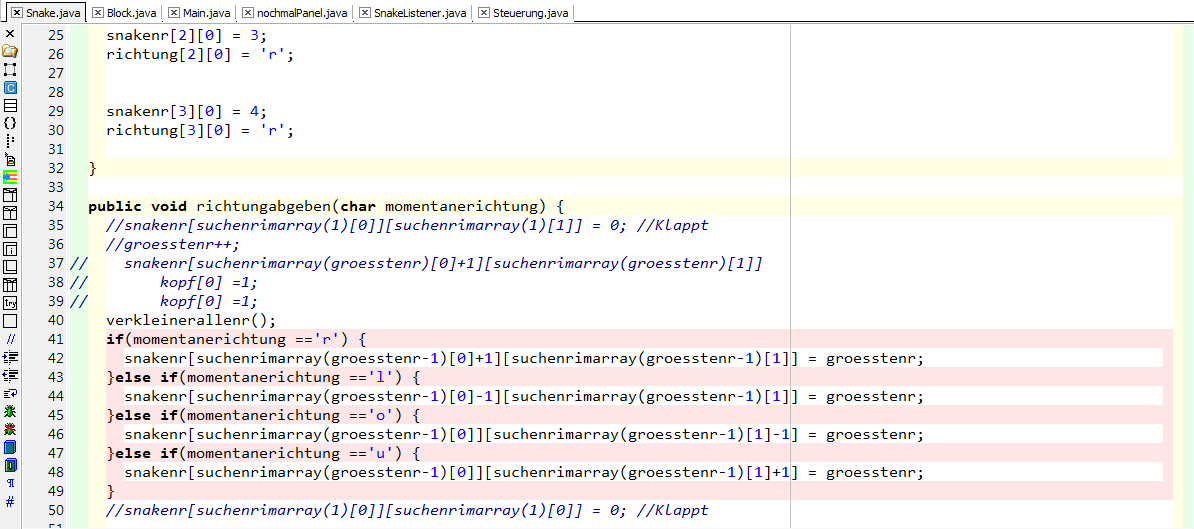Screen dimensions: 1194x529
Task: Click the blue C class icon
Action: [10, 88]
